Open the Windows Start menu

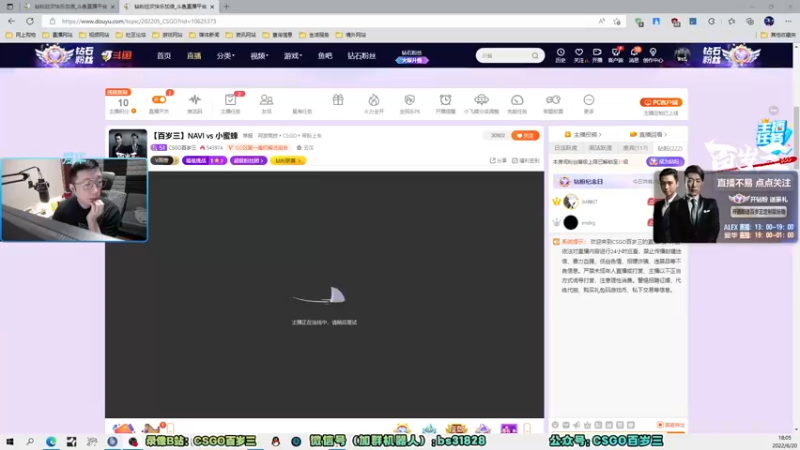(x=9, y=441)
